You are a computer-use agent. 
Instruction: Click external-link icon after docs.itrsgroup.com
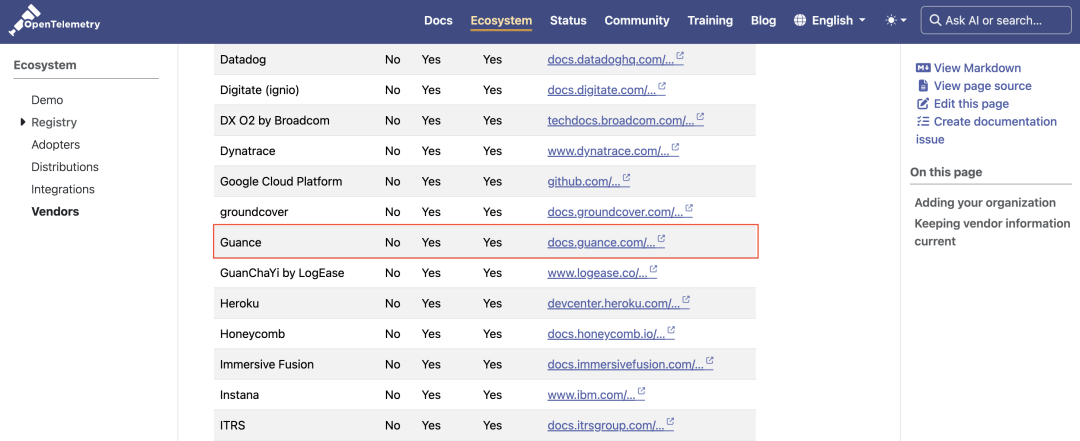[670, 422]
